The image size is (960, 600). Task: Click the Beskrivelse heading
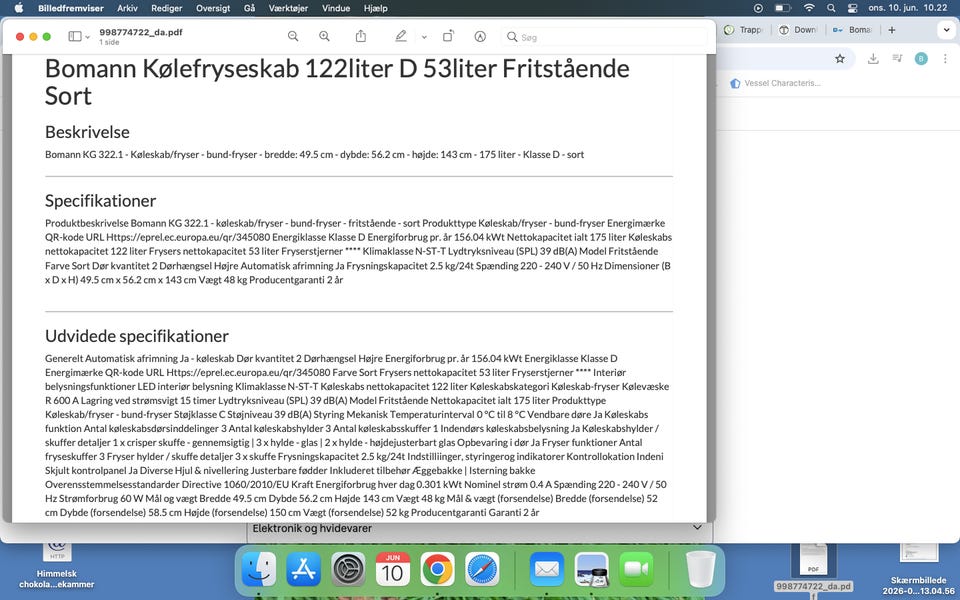[87, 132]
